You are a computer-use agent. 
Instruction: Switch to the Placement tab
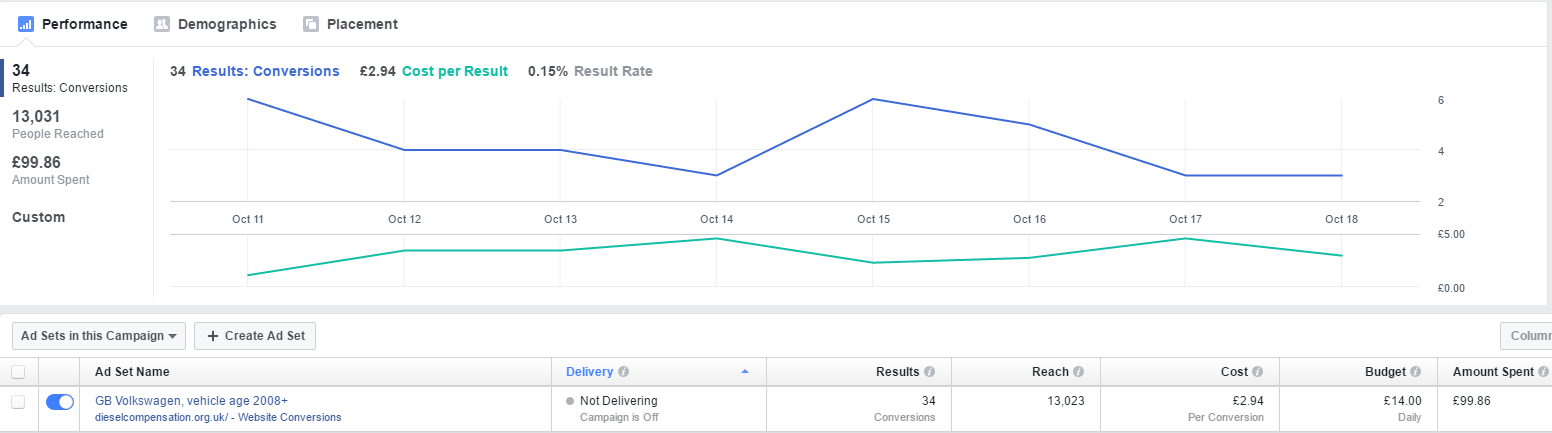[x=350, y=24]
